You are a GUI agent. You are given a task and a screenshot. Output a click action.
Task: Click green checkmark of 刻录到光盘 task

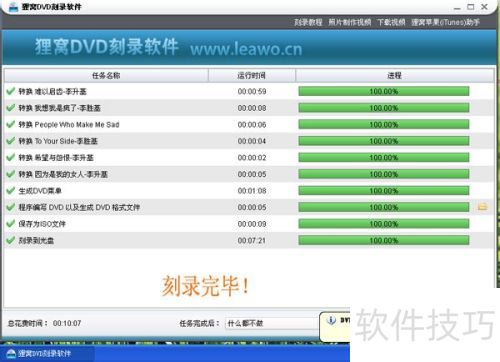pyautogui.click(x=11, y=240)
